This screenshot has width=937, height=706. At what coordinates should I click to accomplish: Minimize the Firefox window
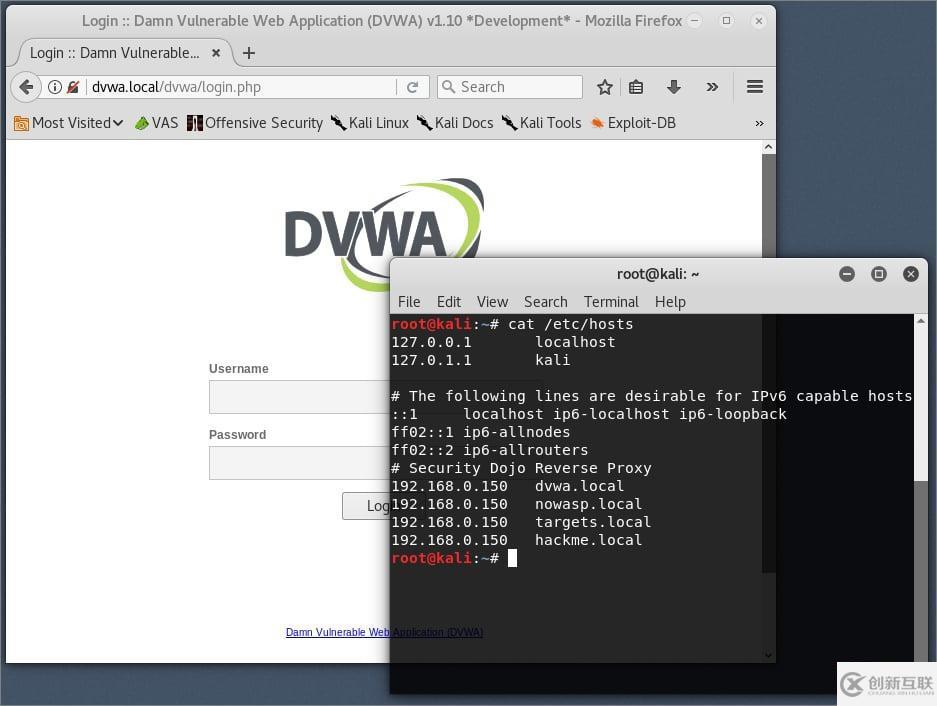695,20
